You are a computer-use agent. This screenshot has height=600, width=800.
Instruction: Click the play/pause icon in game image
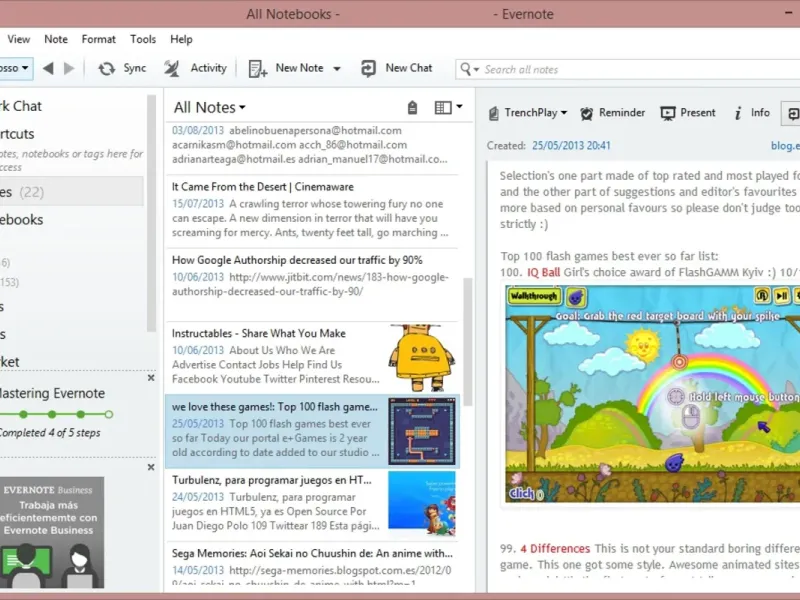click(782, 295)
